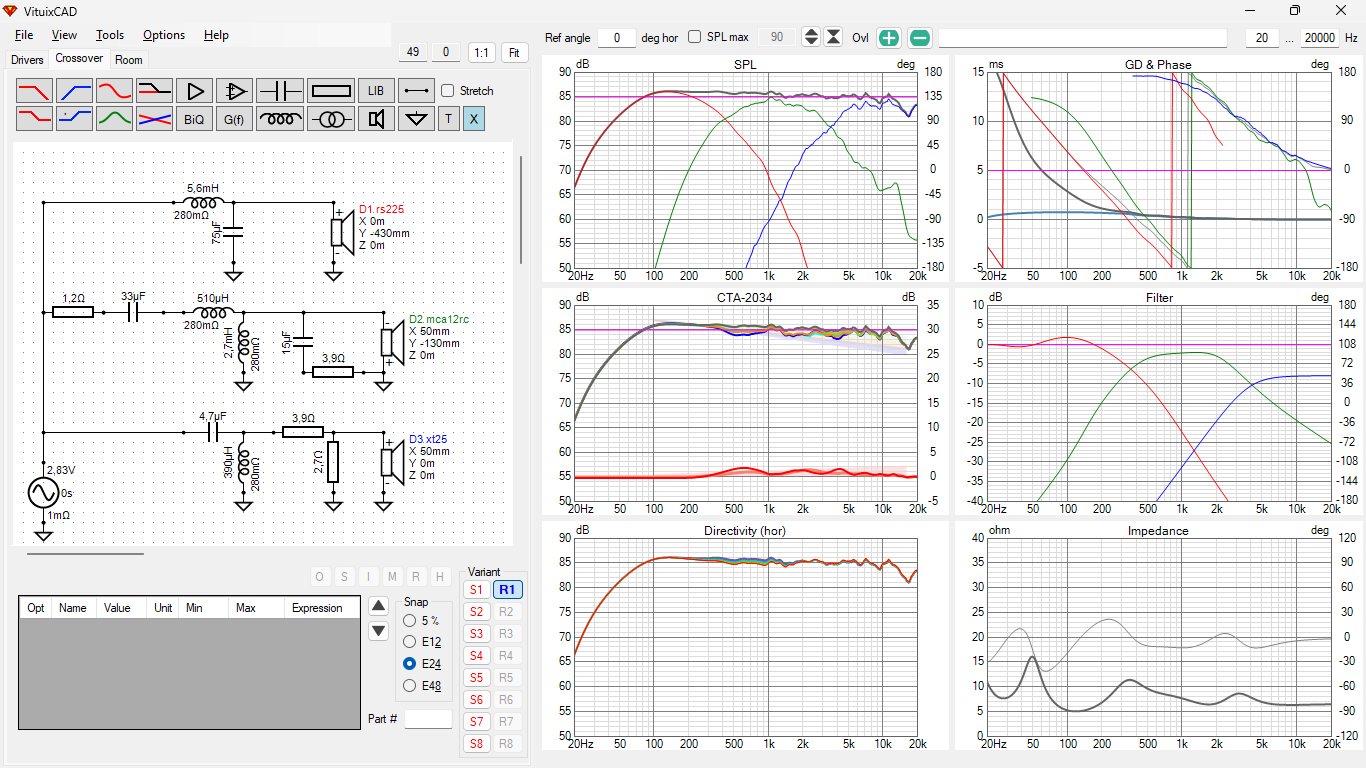Click the horizontal scrollbar below the schematic

[85, 553]
